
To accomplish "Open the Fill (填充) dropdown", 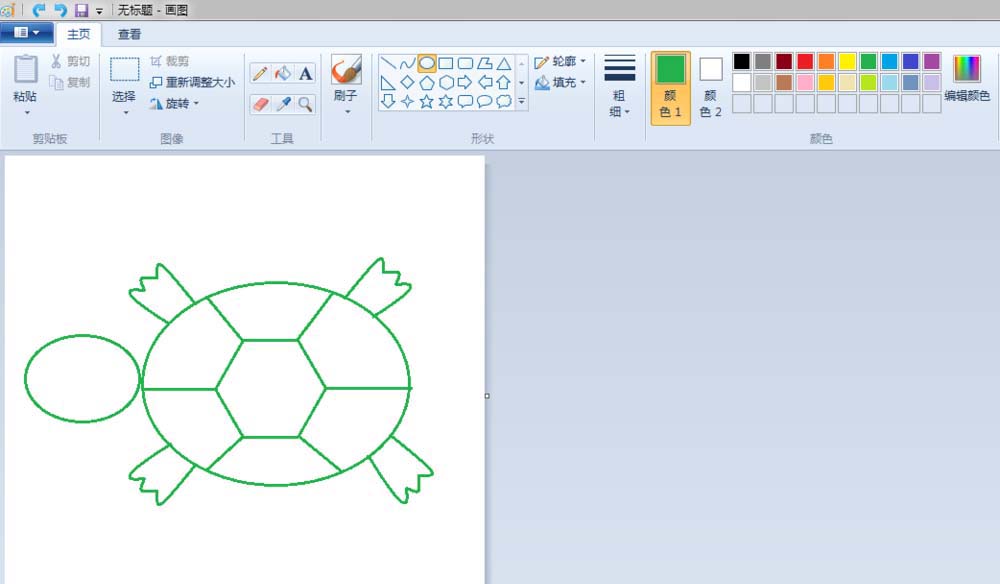I will point(560,82).
